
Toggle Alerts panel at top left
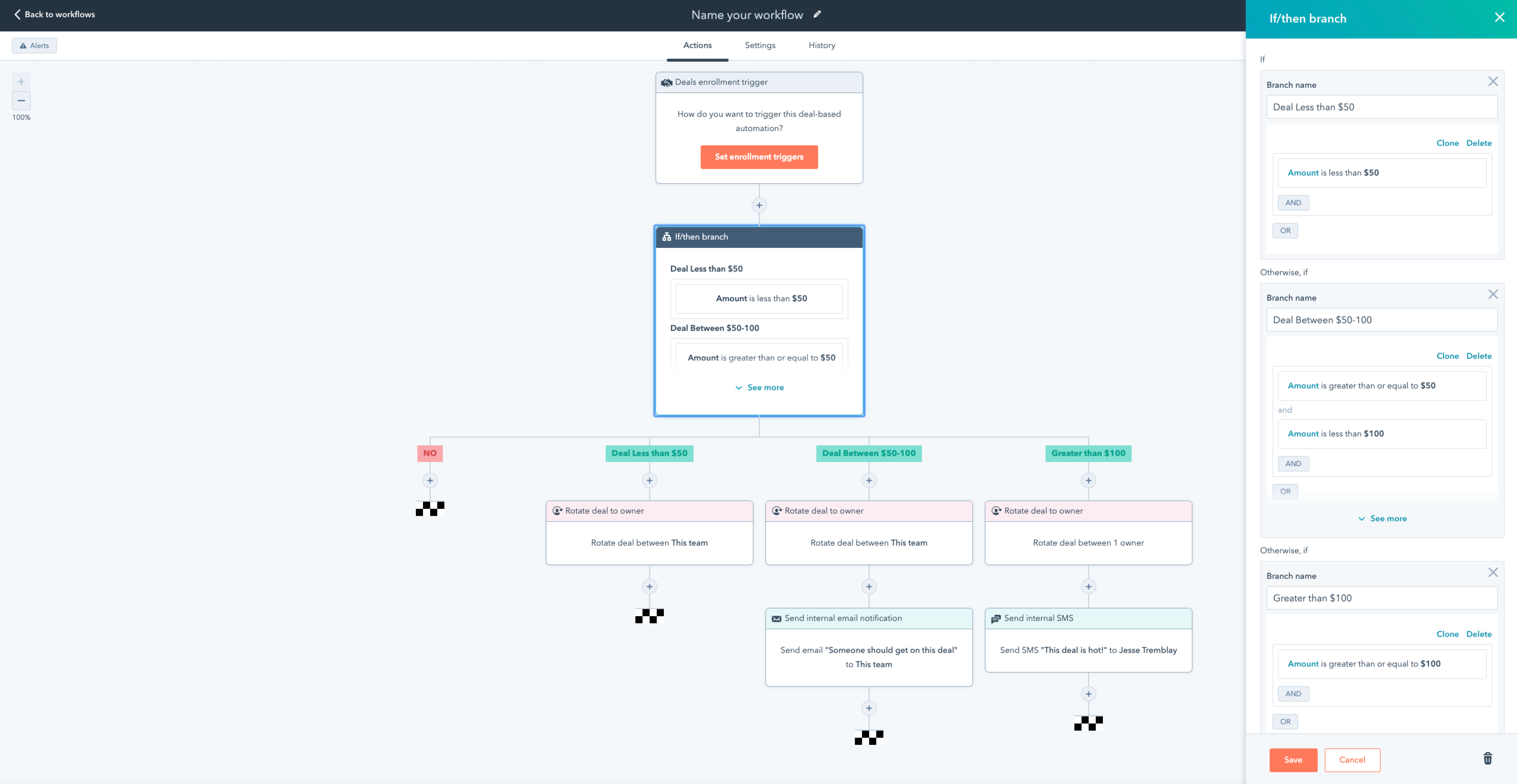(x=34, y=45)
